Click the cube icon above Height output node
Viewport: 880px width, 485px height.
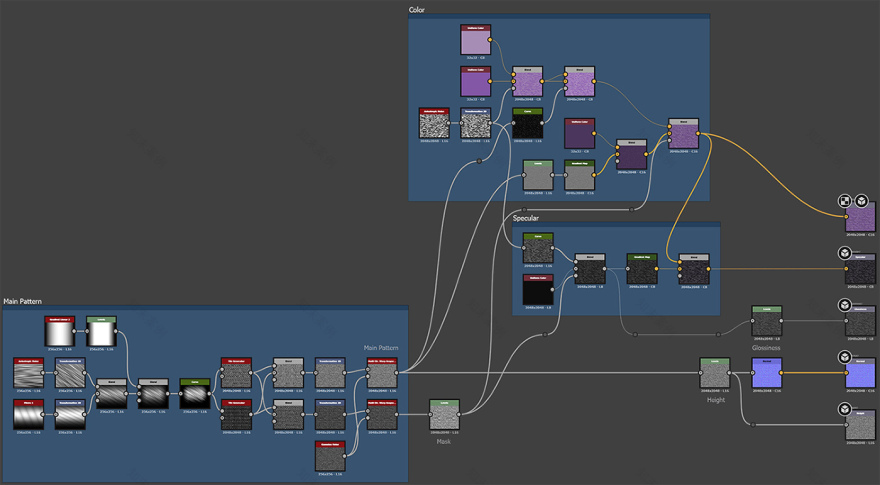(x=845, y=409)
